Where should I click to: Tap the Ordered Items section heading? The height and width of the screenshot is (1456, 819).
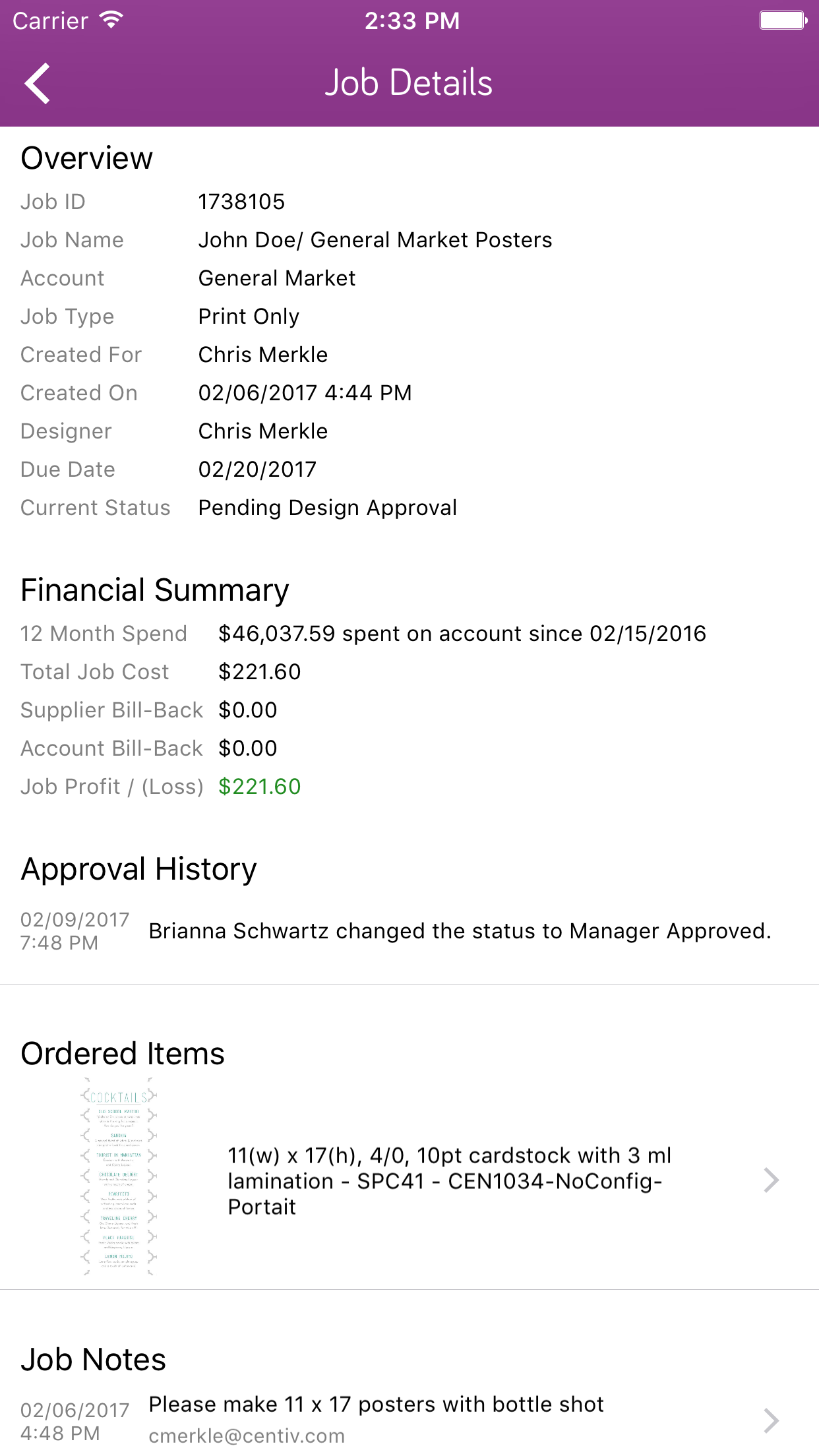123,1054
